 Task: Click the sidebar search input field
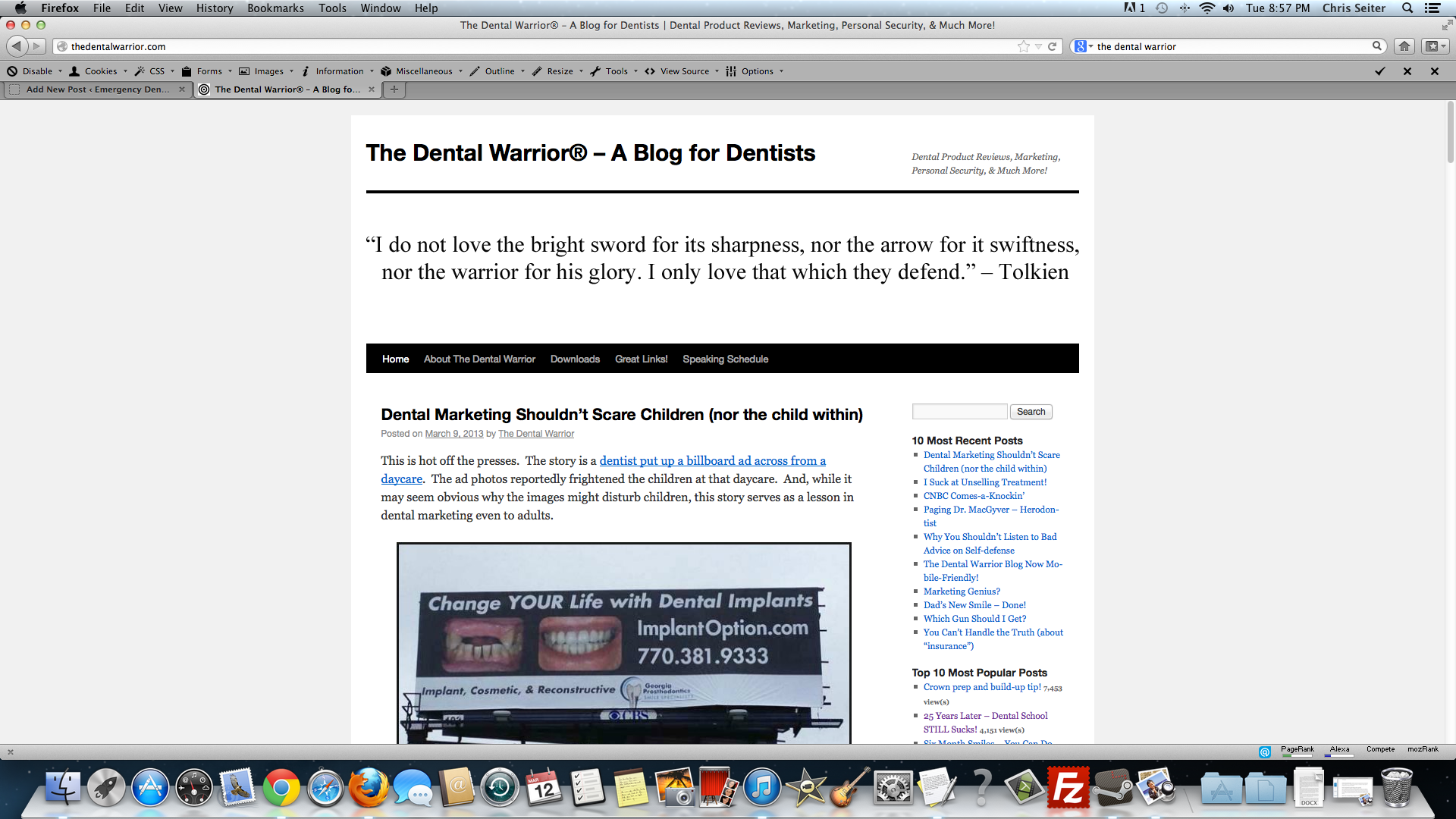[959, 412]
